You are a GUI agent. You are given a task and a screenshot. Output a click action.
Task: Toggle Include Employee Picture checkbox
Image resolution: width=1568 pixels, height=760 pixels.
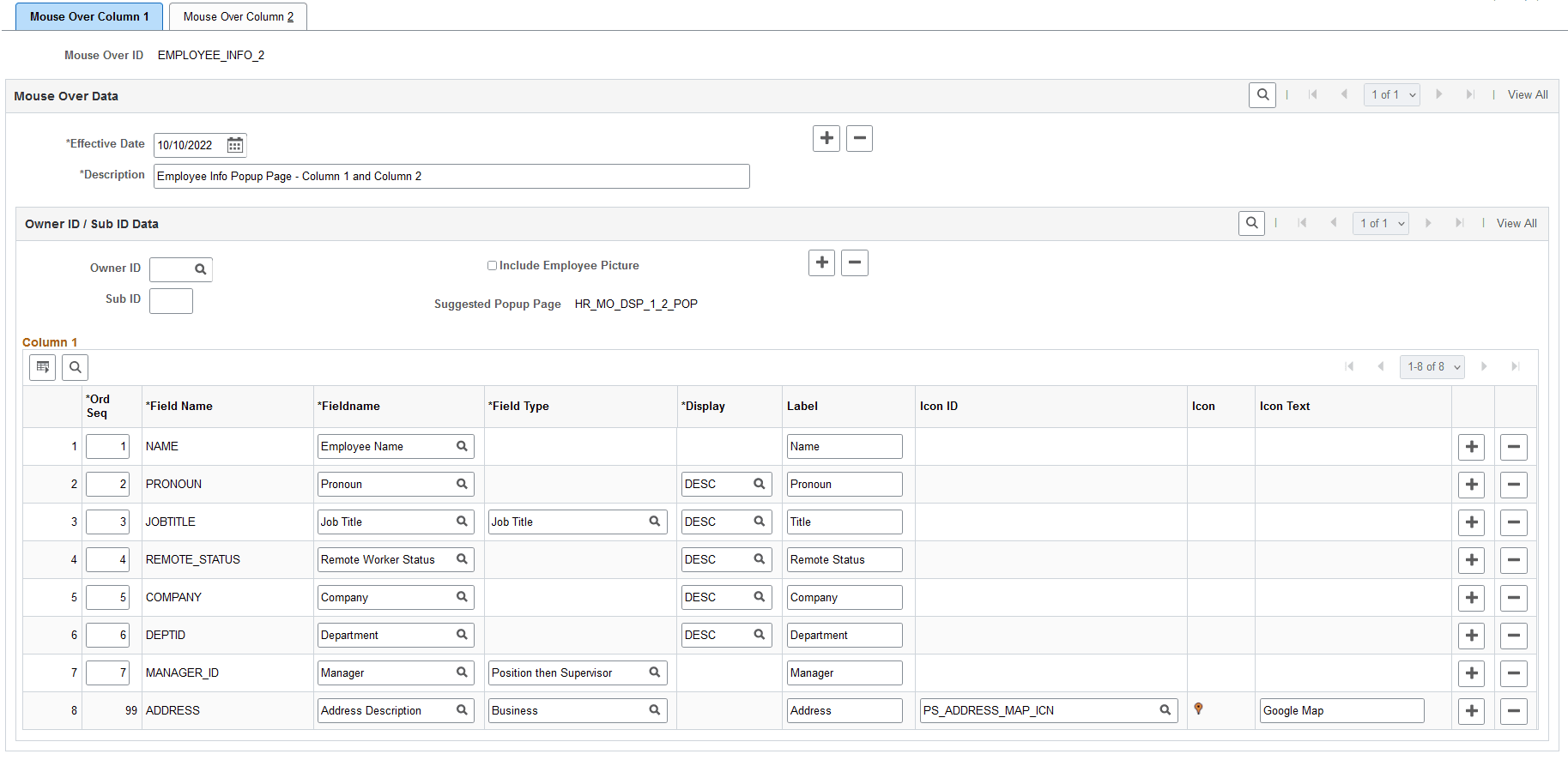click(493, 266)
